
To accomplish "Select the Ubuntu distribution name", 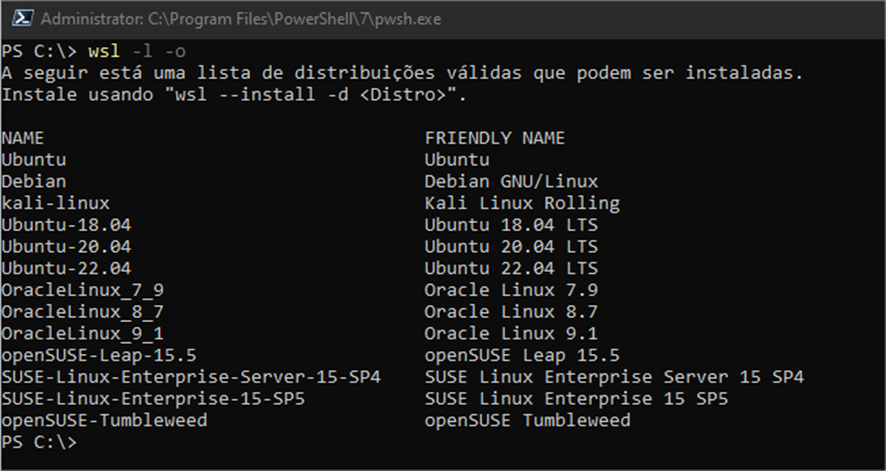I will click(x=33, y=160).
